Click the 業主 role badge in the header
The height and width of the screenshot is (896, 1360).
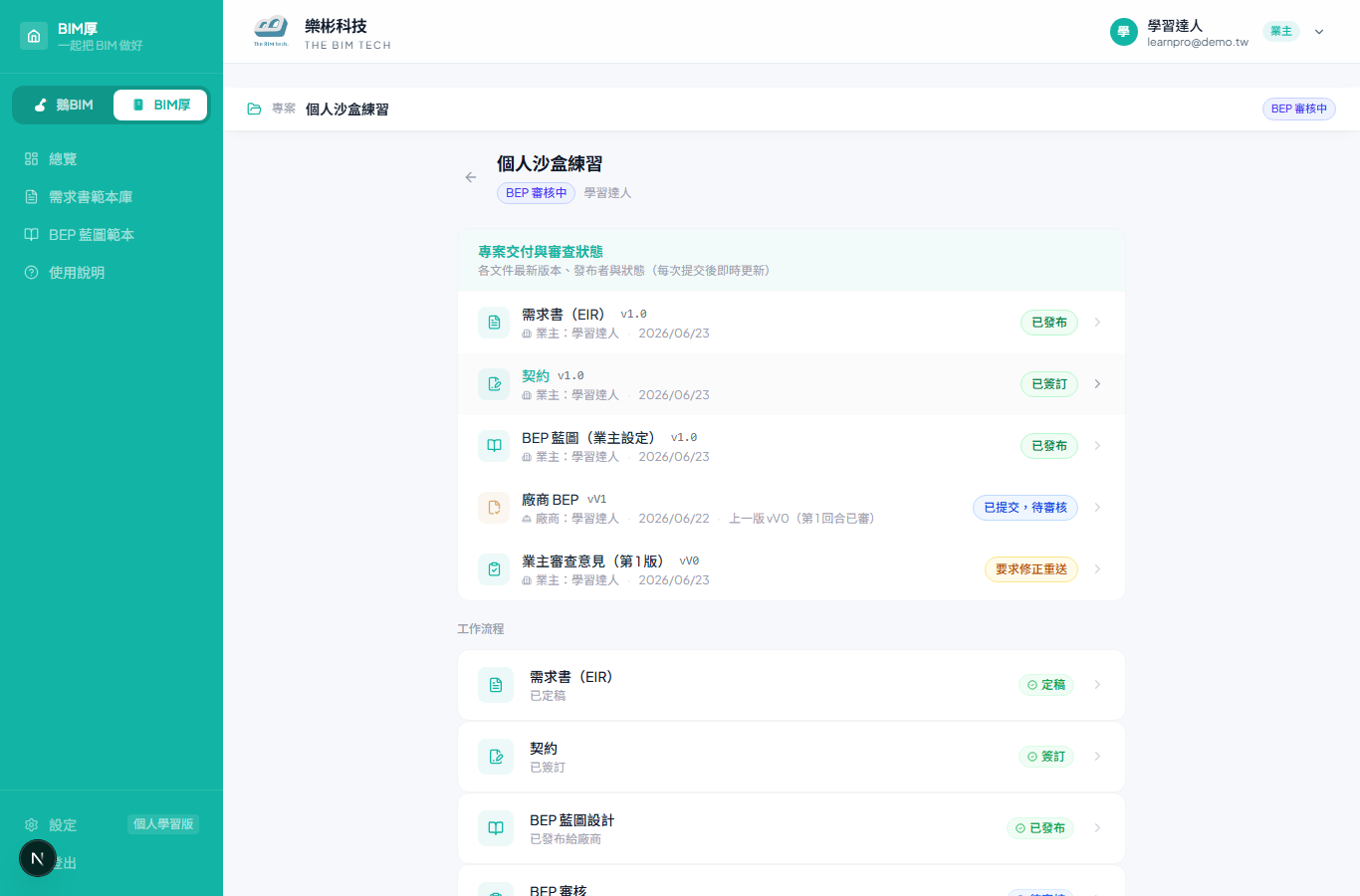pos(1281,31)
